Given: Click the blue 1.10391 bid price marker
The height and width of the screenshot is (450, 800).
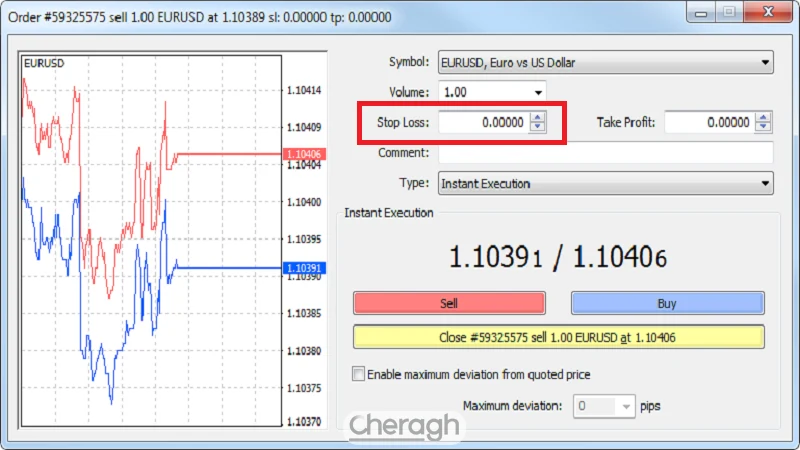Looking at the screenshot, I should coord(302,268).
